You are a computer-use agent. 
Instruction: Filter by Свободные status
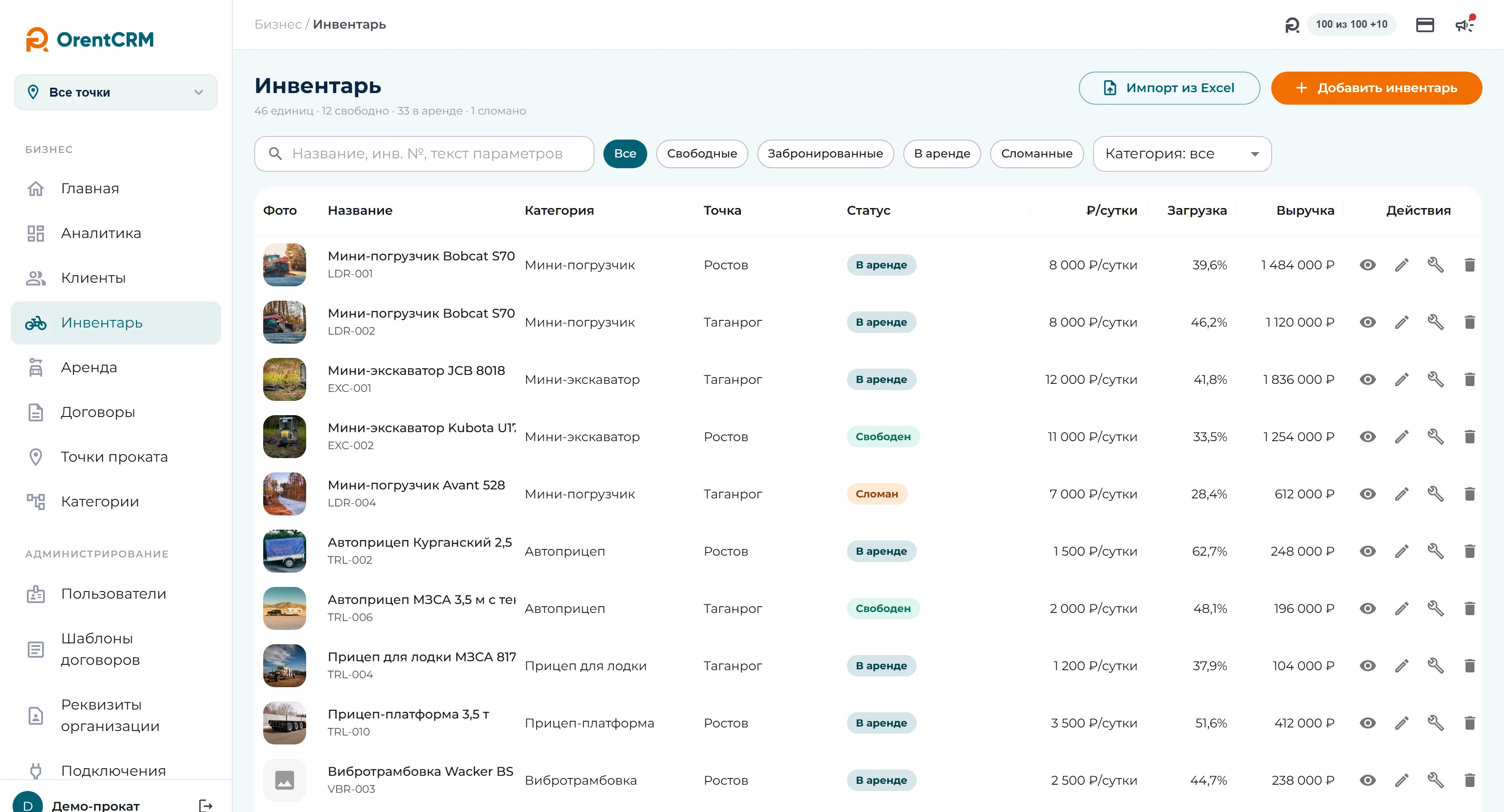coord(702,153)
